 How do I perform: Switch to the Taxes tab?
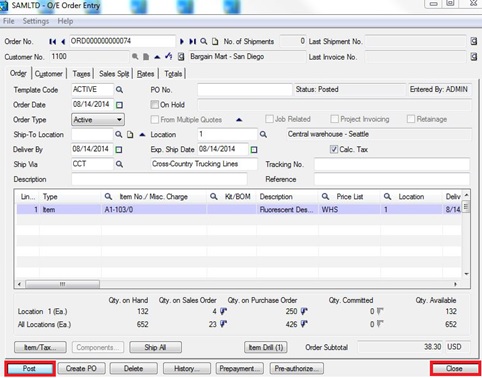(x=81, y=74)
